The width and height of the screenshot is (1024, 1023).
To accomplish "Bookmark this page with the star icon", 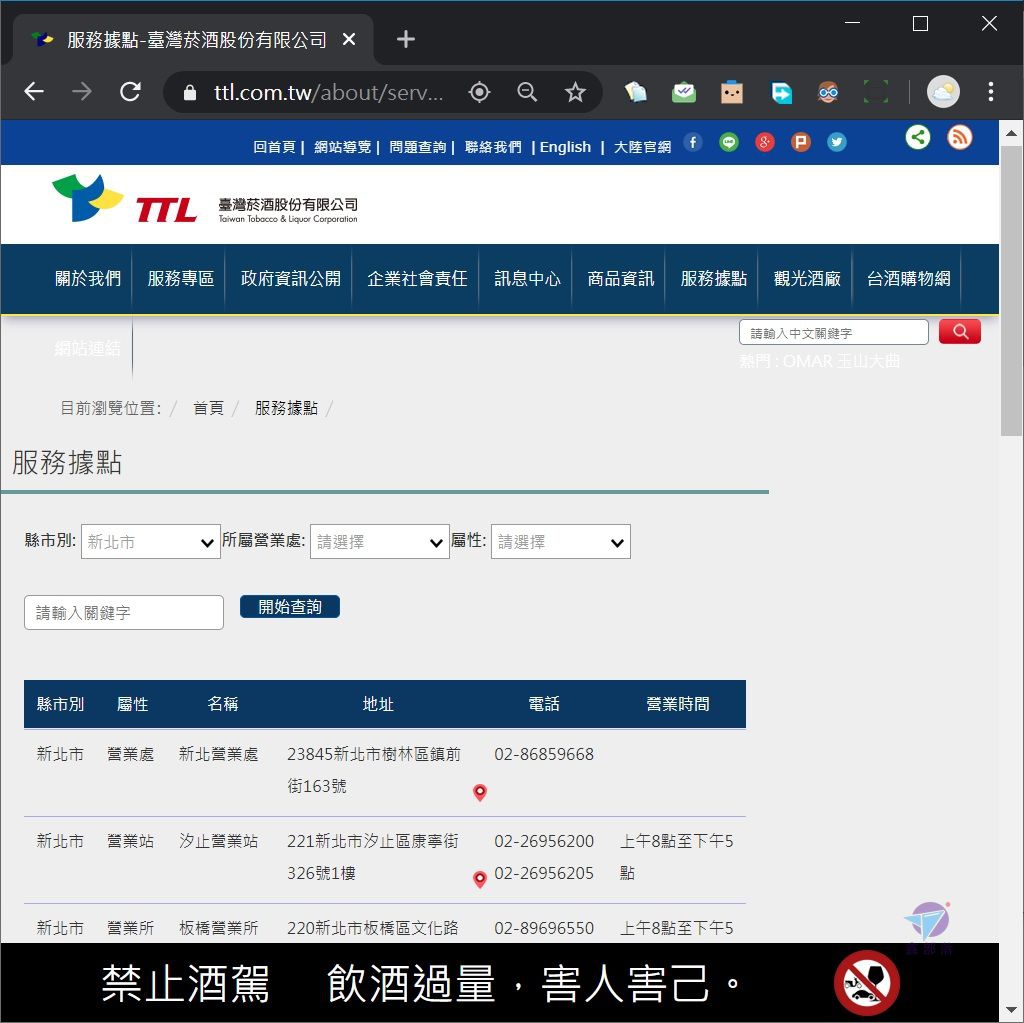I will click(x=575, y=92).
